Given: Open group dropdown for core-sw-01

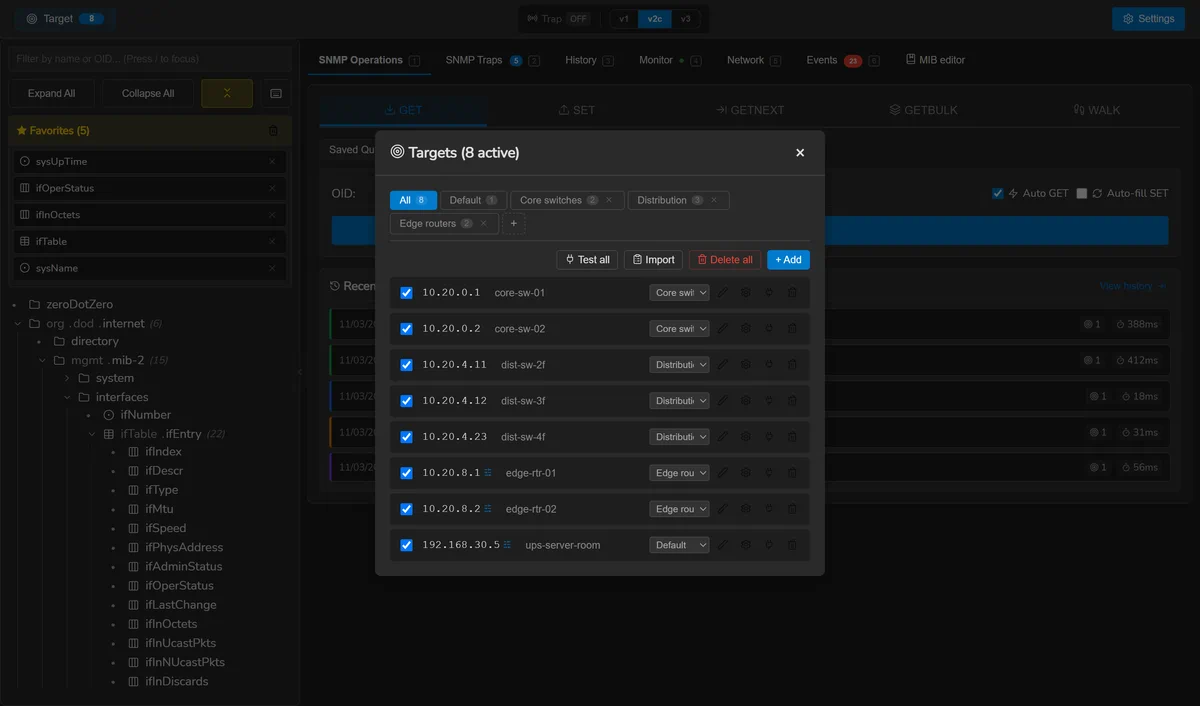Looking at the screenshot, I should 679,293.
